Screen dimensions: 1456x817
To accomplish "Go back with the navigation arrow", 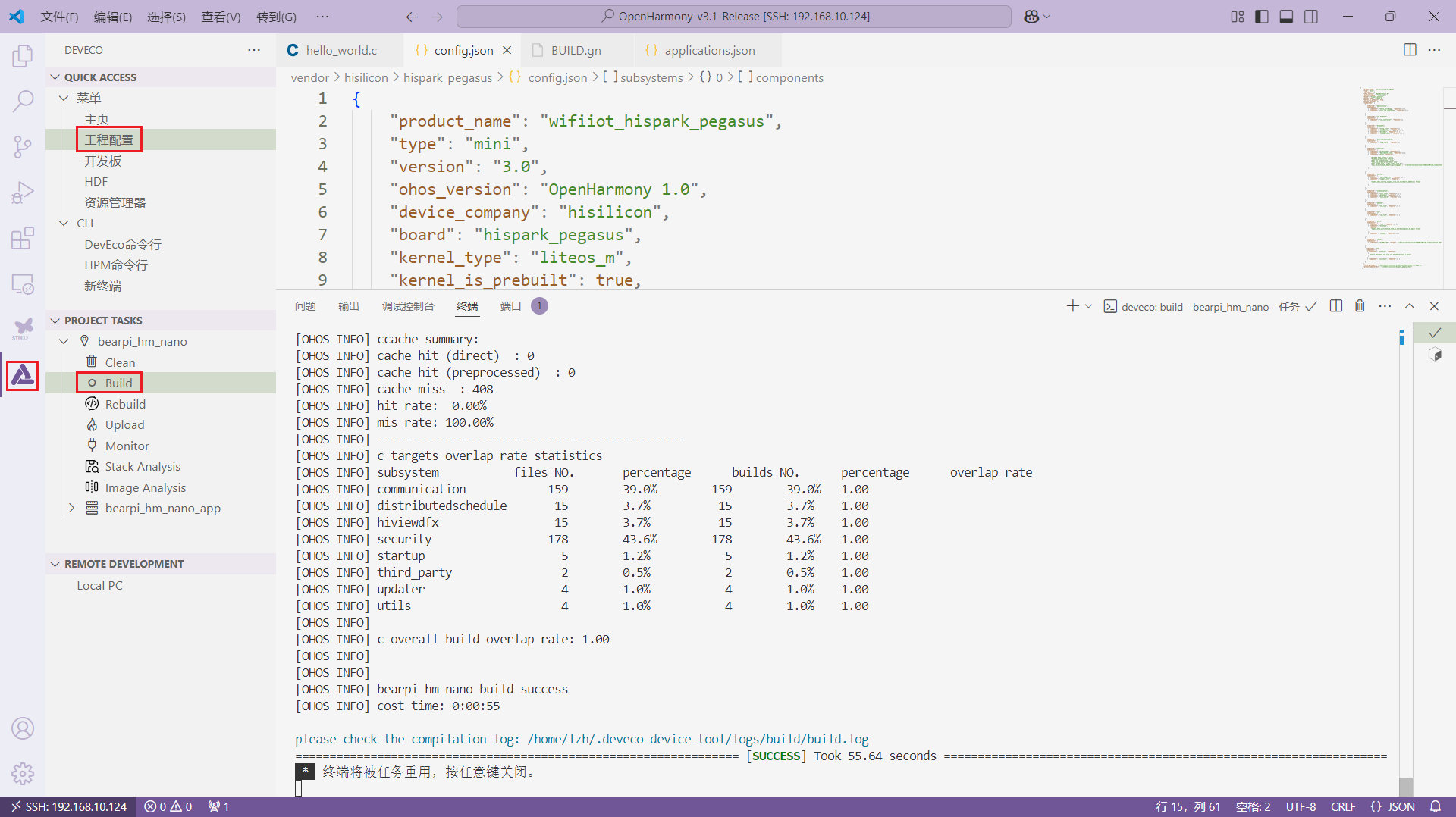I will [412, 17].
